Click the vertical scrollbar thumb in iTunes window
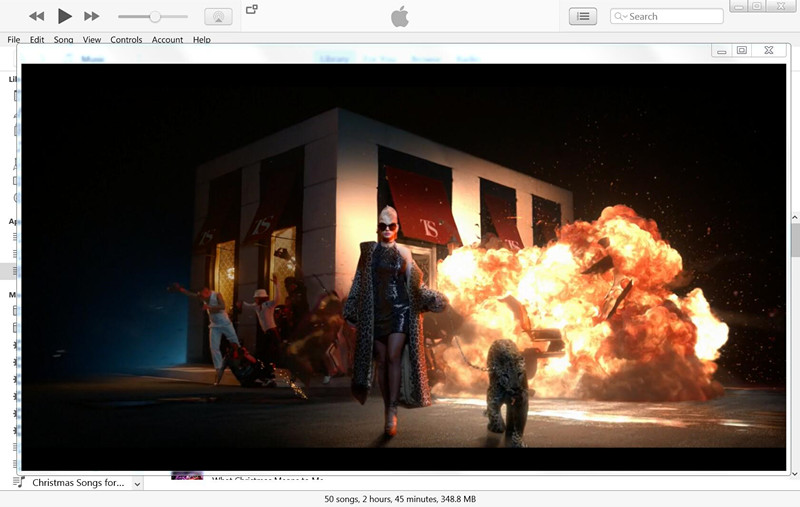Screen dimensions: 800x507 click(x=795, y=240)
